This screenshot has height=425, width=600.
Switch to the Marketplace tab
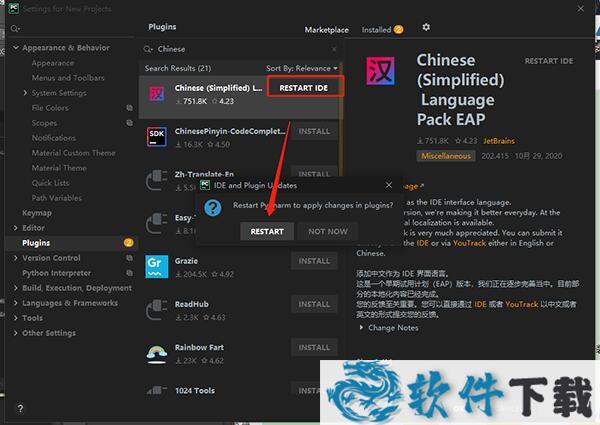[327, 30]
